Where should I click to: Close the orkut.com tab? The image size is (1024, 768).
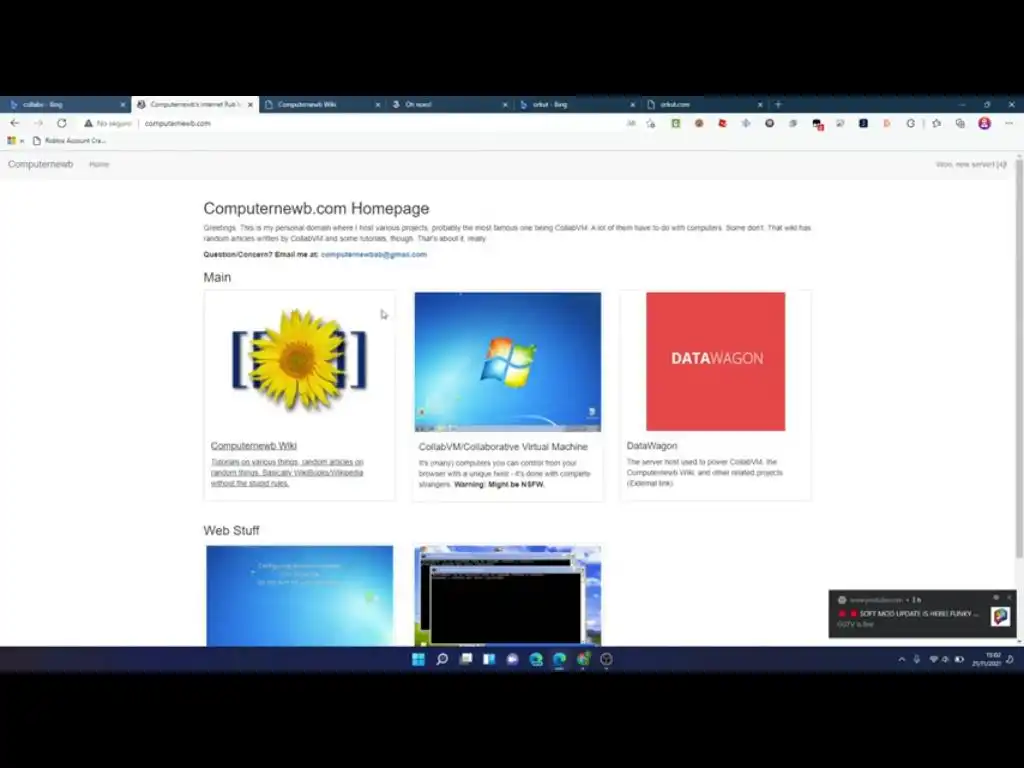(x=760, y=104)
